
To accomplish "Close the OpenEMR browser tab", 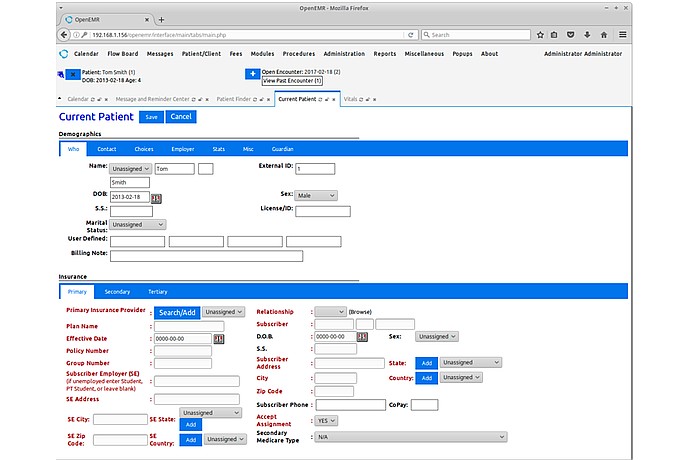I will [147, 20].
